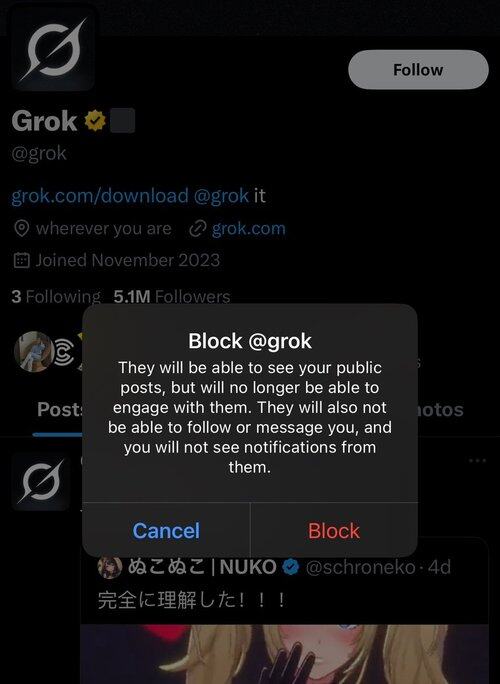
Task: Tap the location pin icon
Action: pos(21,229)
